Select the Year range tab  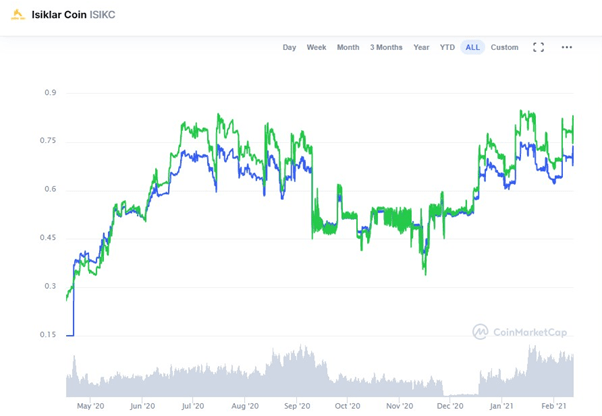pyautogui.click(x=421, y=47)
